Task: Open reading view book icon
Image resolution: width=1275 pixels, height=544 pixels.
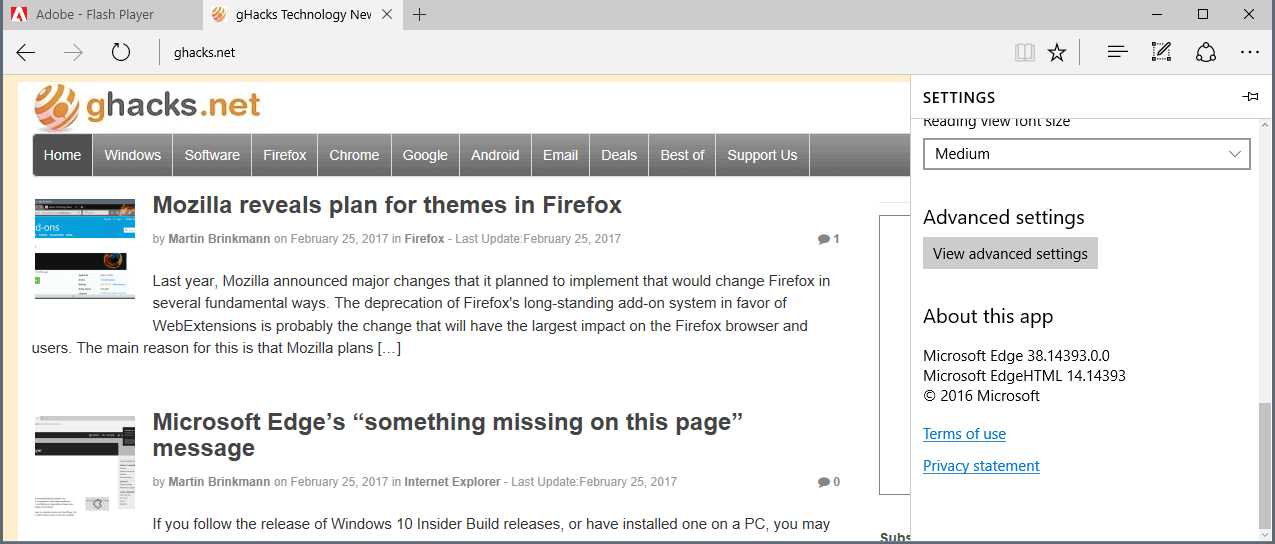Action: [x=1024, y=52]
